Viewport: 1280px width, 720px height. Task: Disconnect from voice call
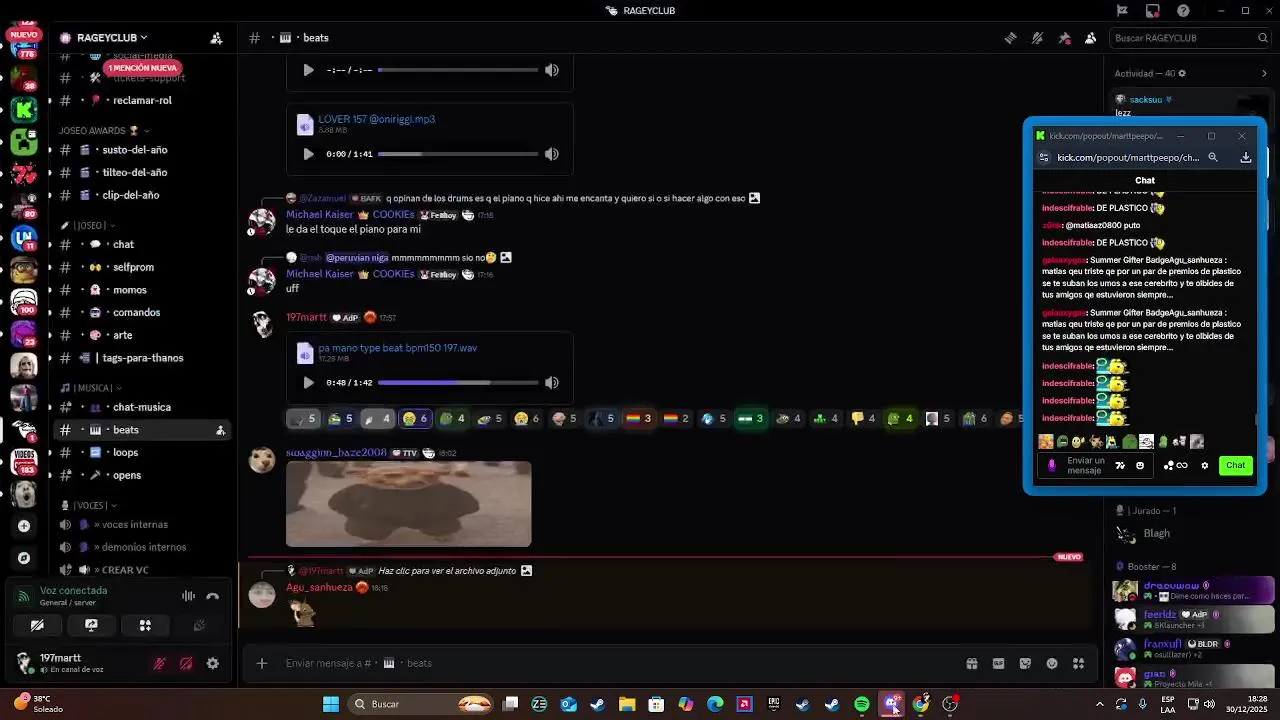coord(212,596)
